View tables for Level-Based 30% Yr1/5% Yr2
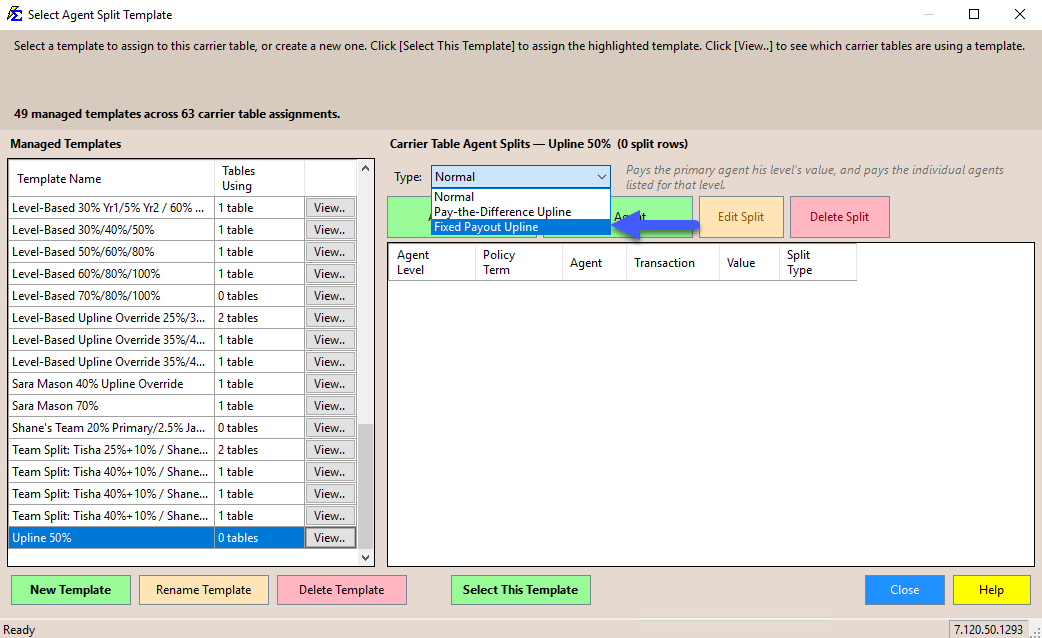The image size is (1042, 638). coord(330,208)
